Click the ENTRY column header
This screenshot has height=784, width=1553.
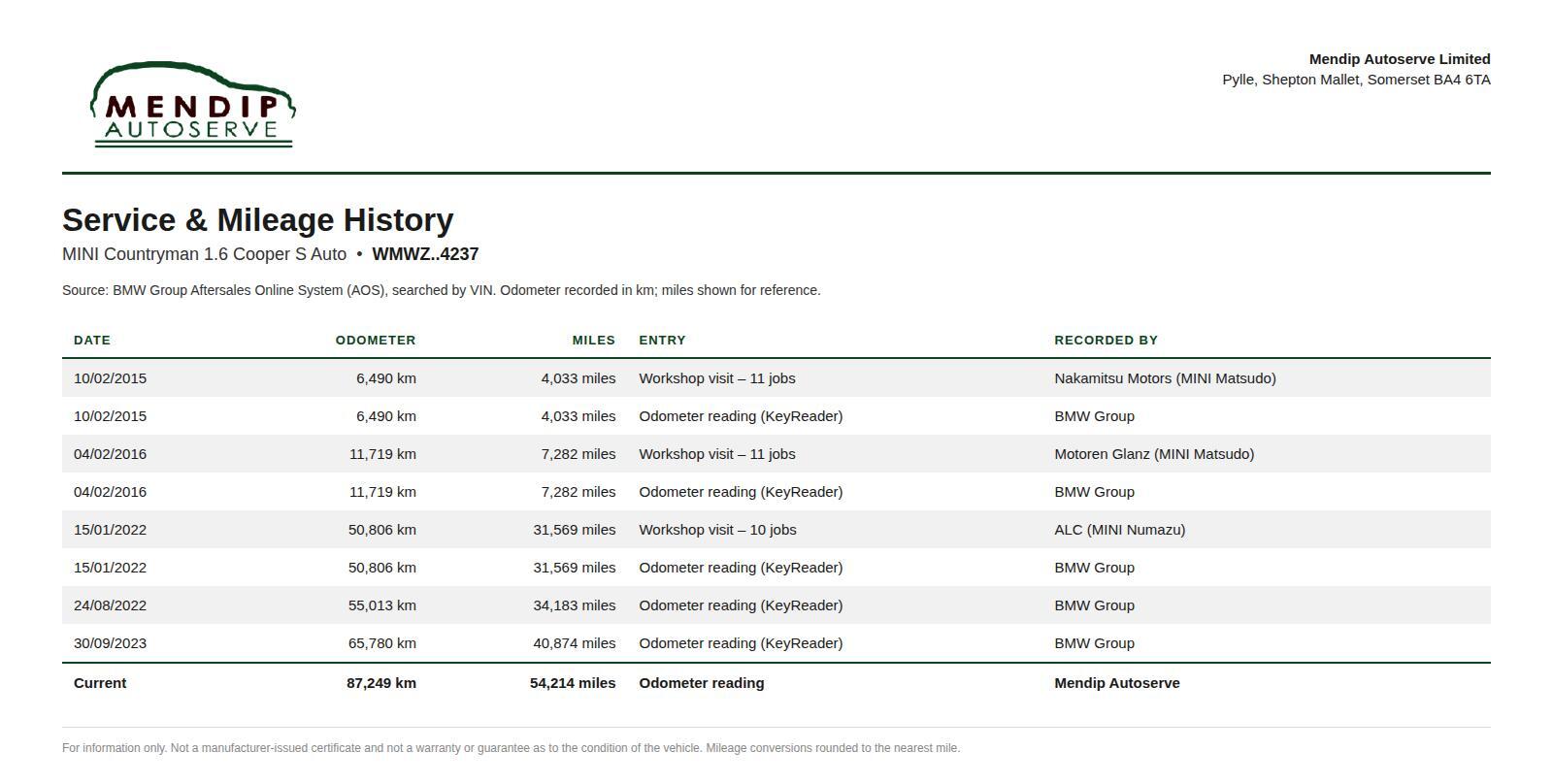(662, 341)
